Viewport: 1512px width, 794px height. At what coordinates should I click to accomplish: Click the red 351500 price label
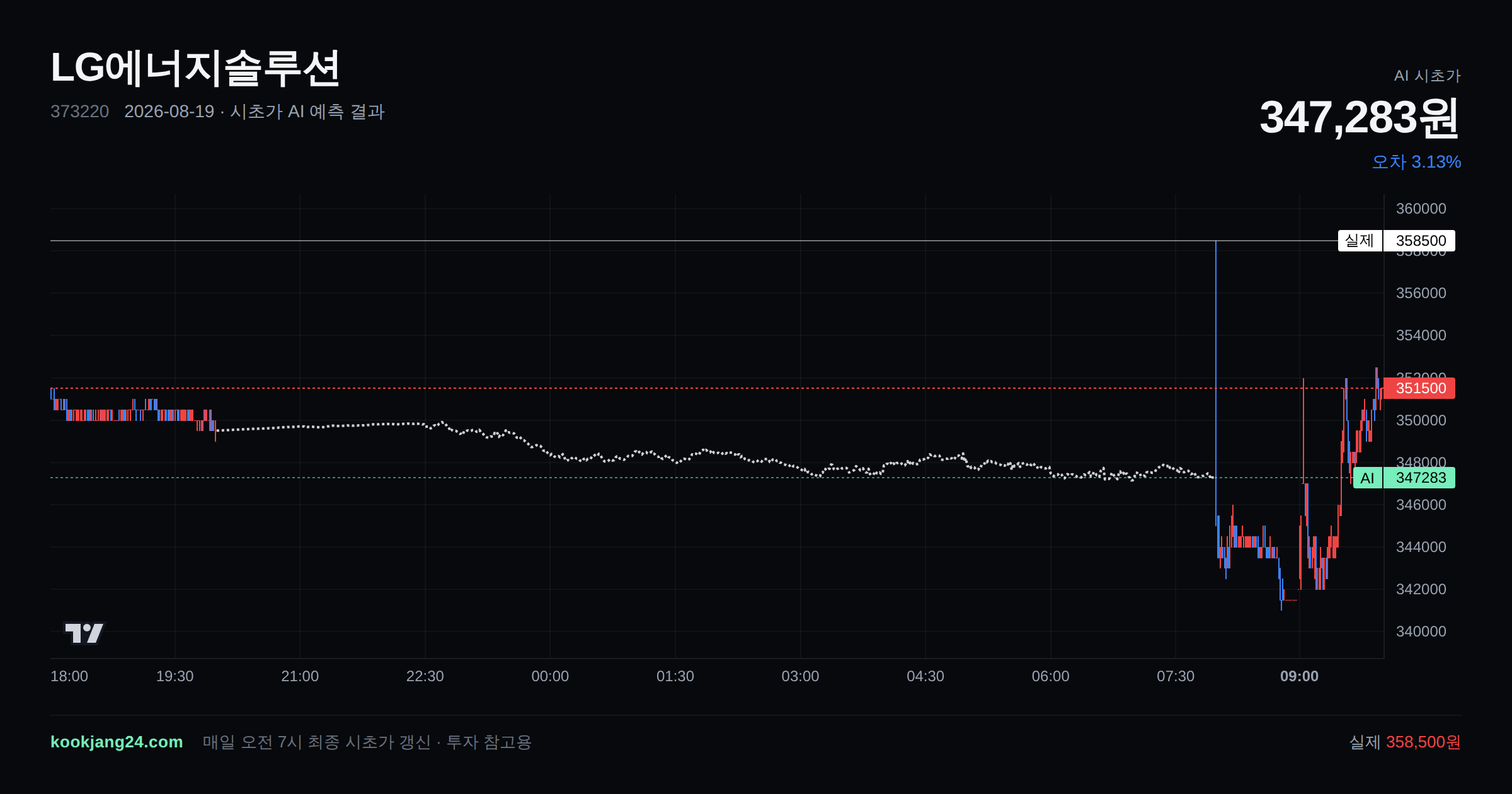[x=1420, y=388]
